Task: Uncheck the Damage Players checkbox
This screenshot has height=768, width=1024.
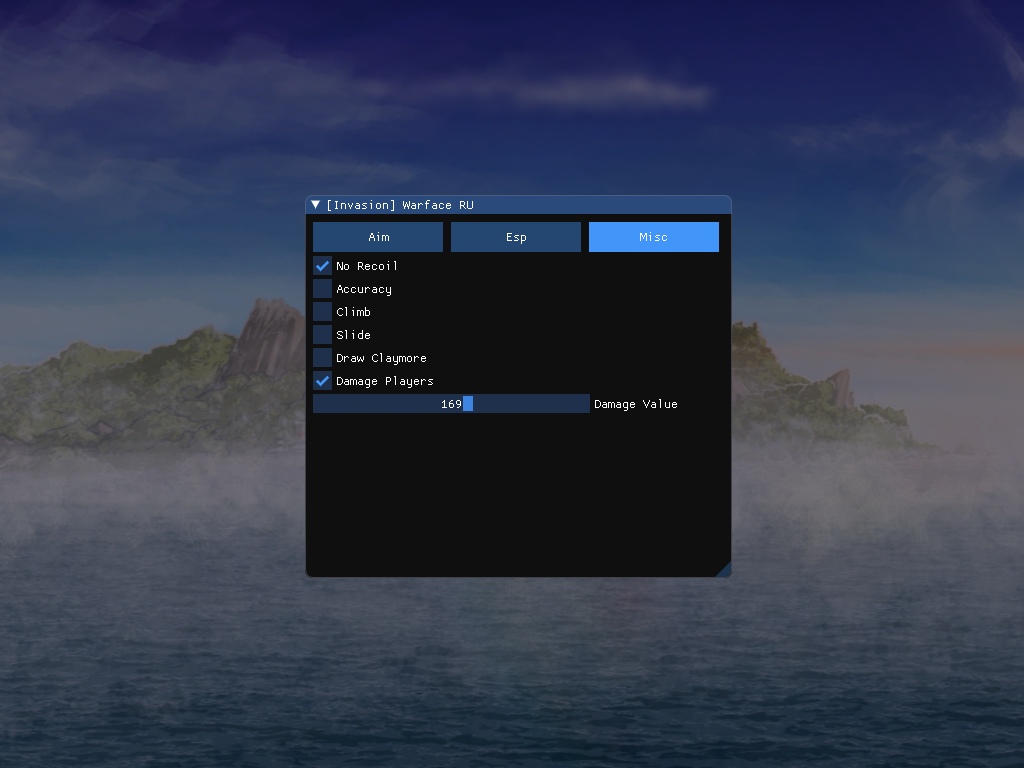Action: [323, 381]
